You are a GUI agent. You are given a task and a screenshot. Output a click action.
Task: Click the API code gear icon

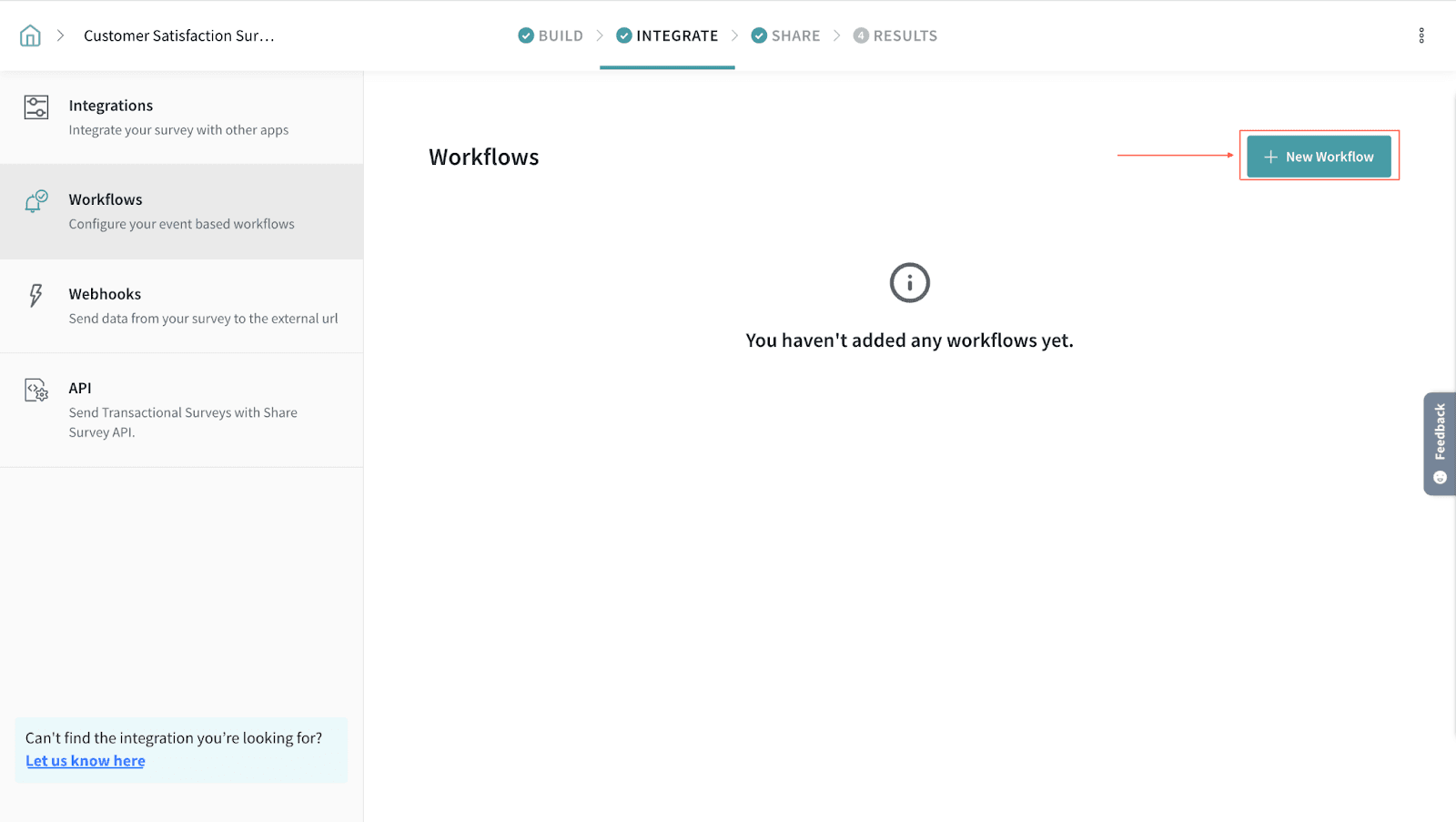pos(36,391)
